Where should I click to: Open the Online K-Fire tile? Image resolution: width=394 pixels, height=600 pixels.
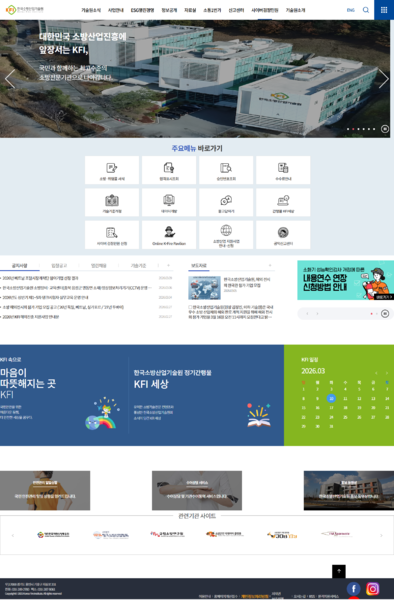[x=169, y=235]
